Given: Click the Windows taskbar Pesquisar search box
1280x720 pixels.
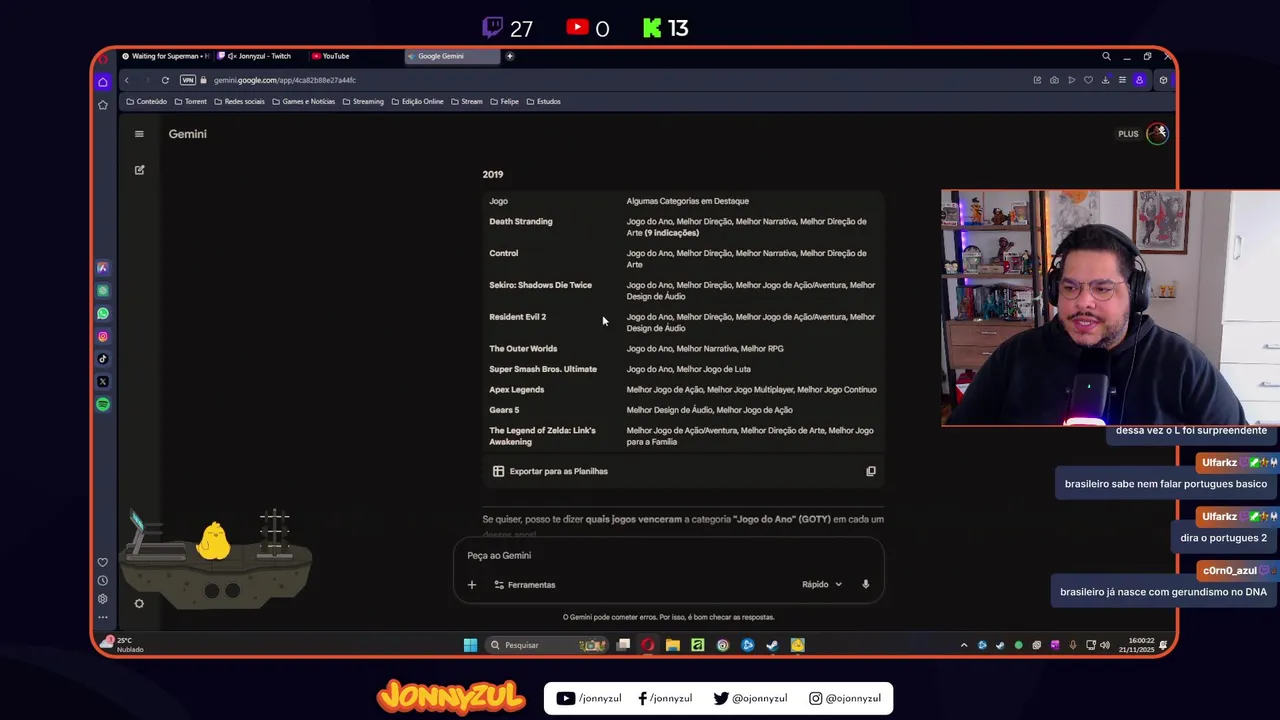Looking at the screenshot, I should point(547,645).
